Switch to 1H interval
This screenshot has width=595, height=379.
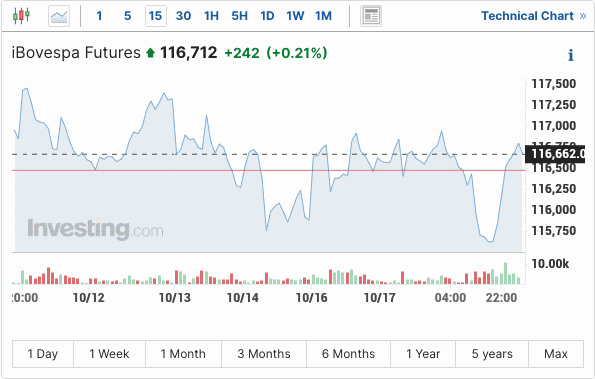211,16
